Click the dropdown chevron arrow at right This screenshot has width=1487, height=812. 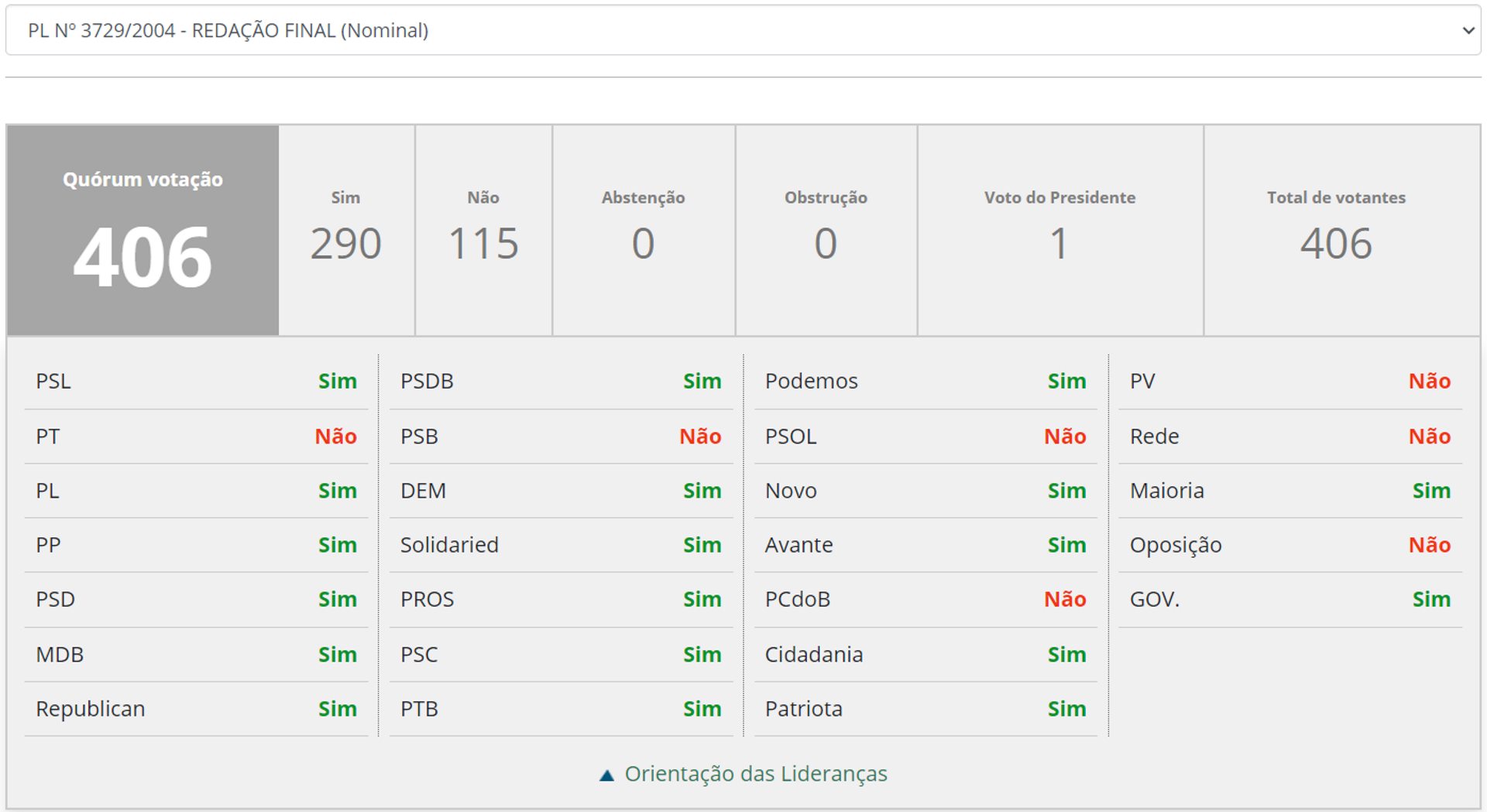click(1467, 31)
